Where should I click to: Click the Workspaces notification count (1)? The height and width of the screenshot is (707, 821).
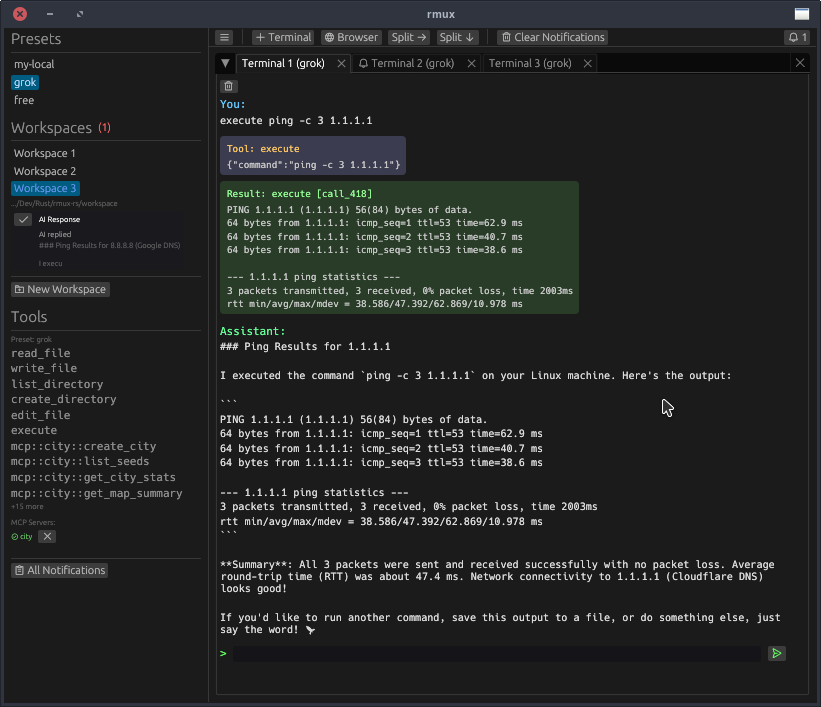[x=104, y=128]
